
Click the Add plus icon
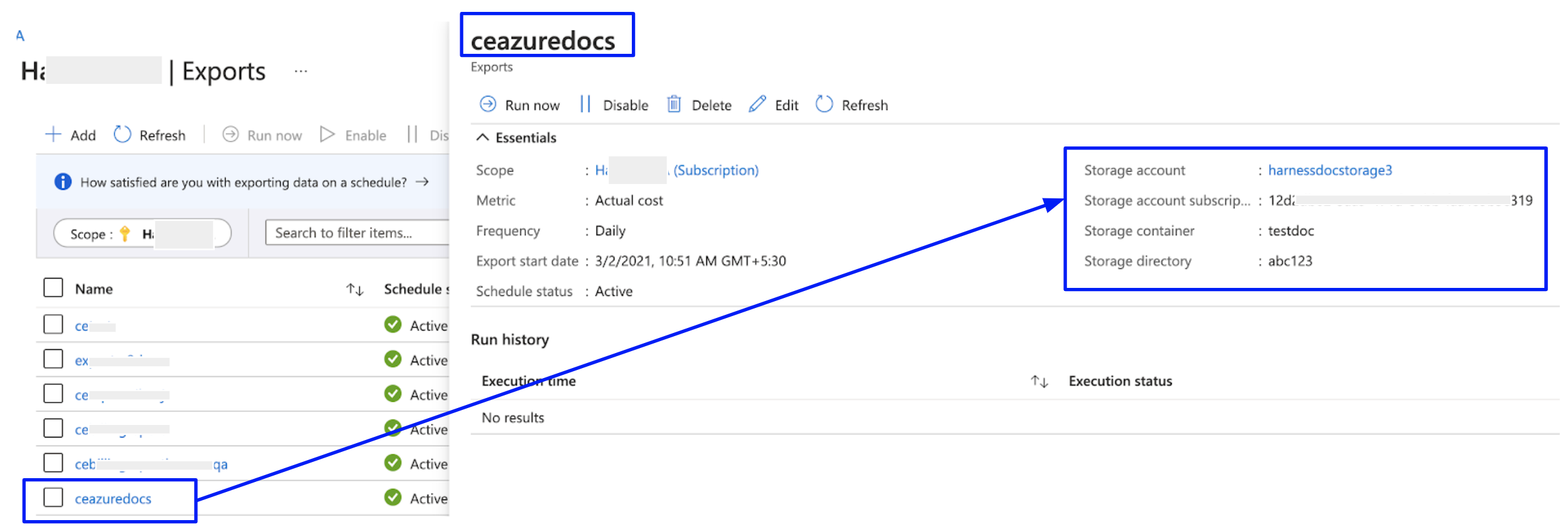click(x=54, y=135)
